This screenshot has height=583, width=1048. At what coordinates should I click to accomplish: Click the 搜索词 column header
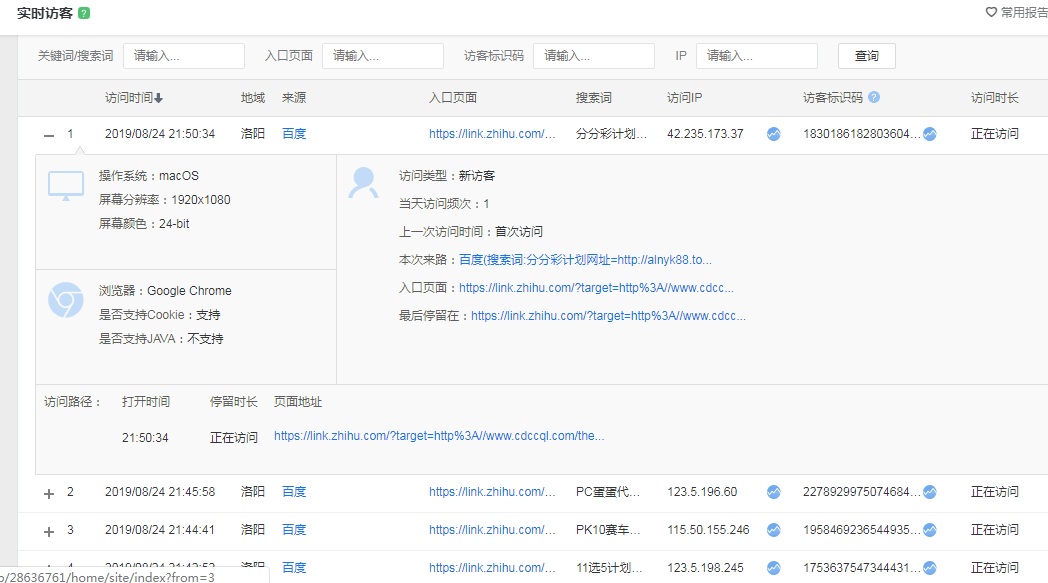click(594, 98)
